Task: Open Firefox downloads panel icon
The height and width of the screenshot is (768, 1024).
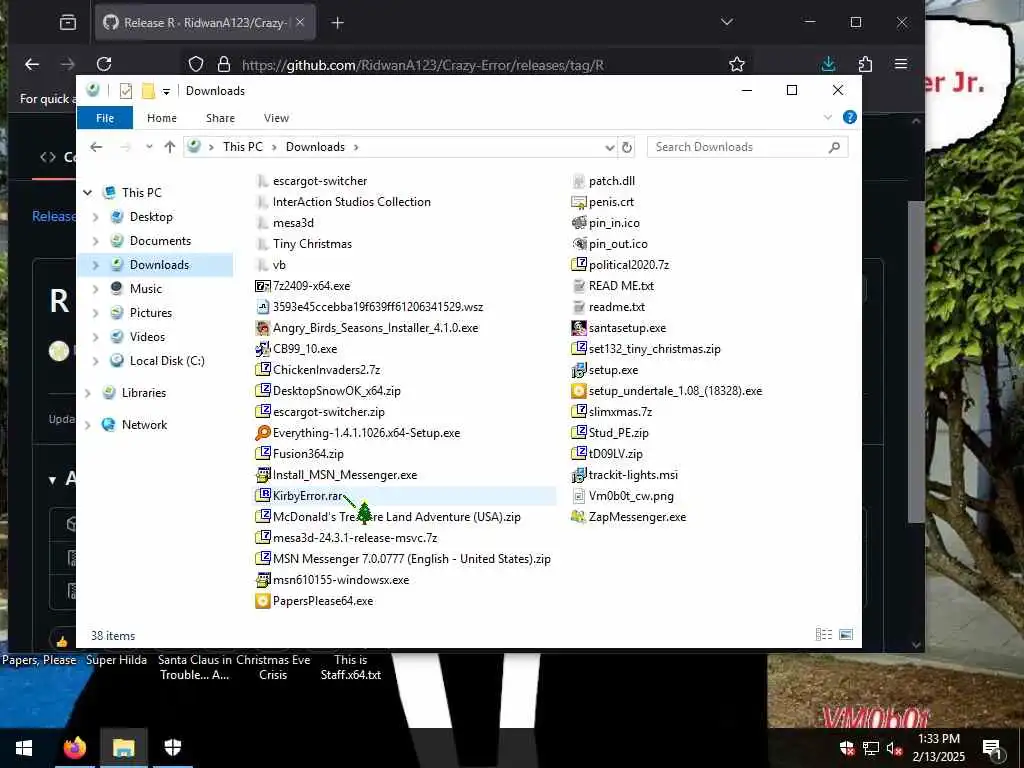Action: tap(828, 64)
